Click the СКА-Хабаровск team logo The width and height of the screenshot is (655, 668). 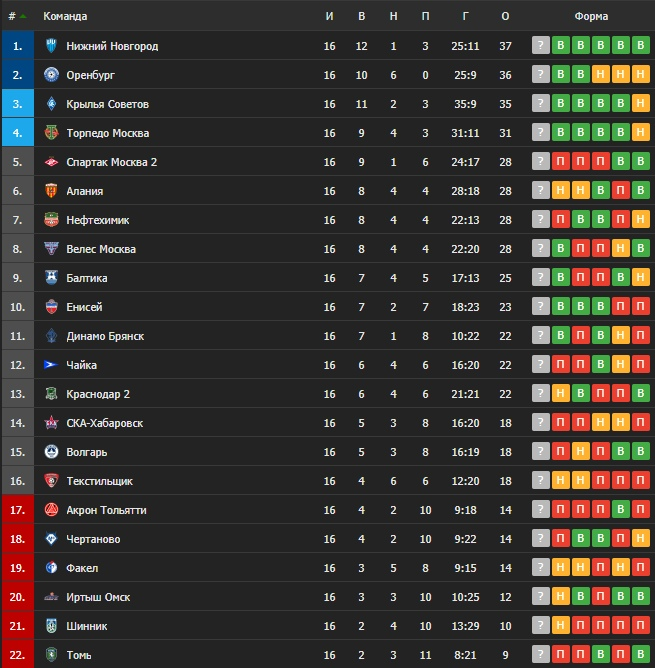pos(52,423)
